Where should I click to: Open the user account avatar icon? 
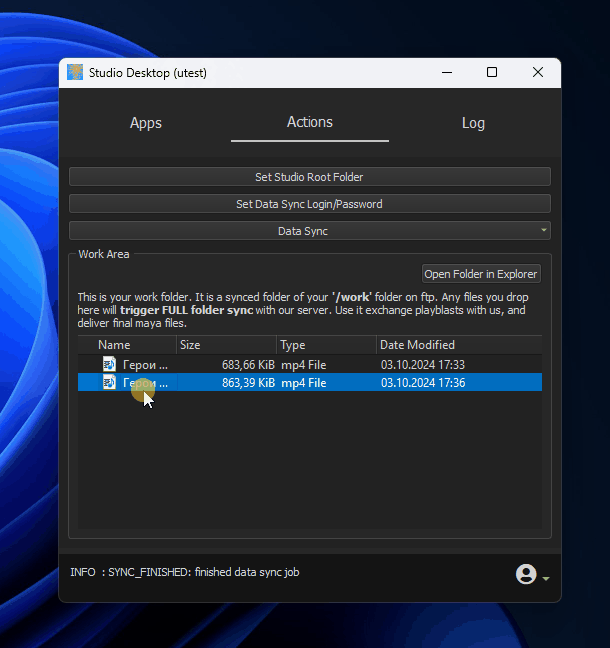[x=526, y=574]
